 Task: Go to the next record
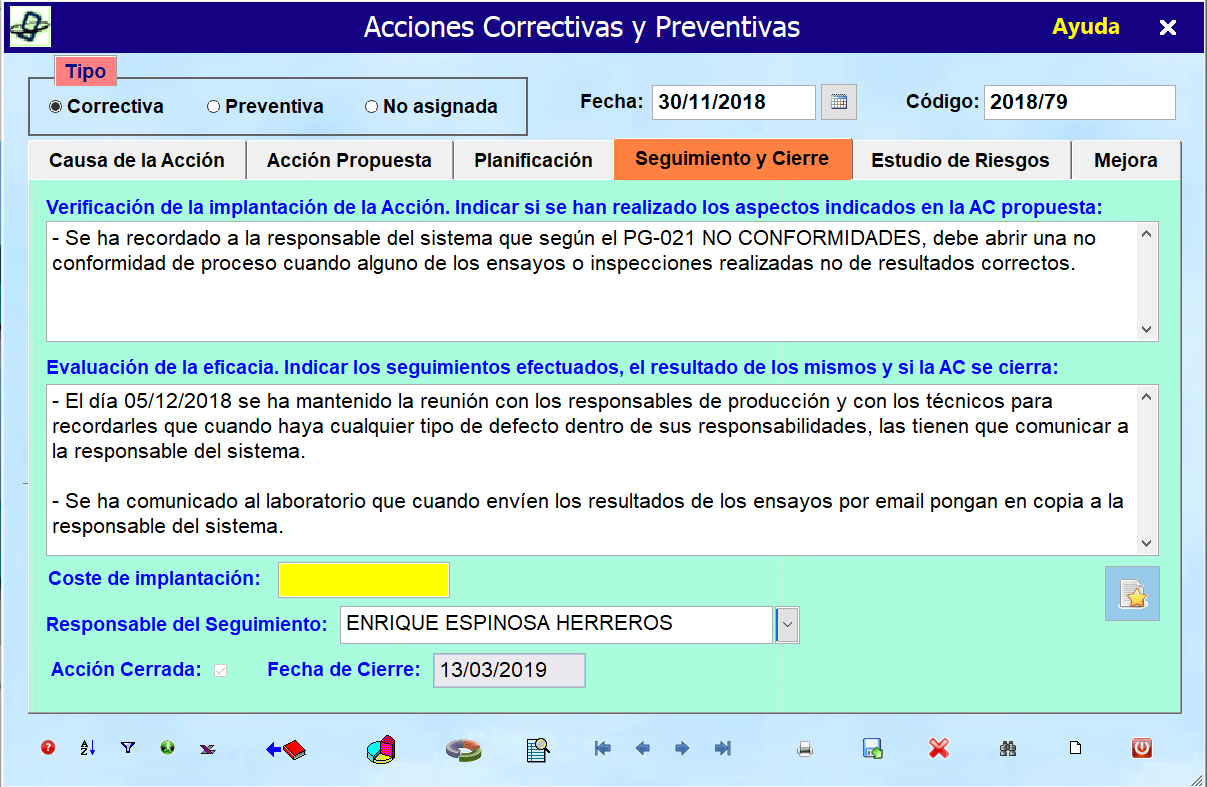pyautogui.click(x=682, y=748)
